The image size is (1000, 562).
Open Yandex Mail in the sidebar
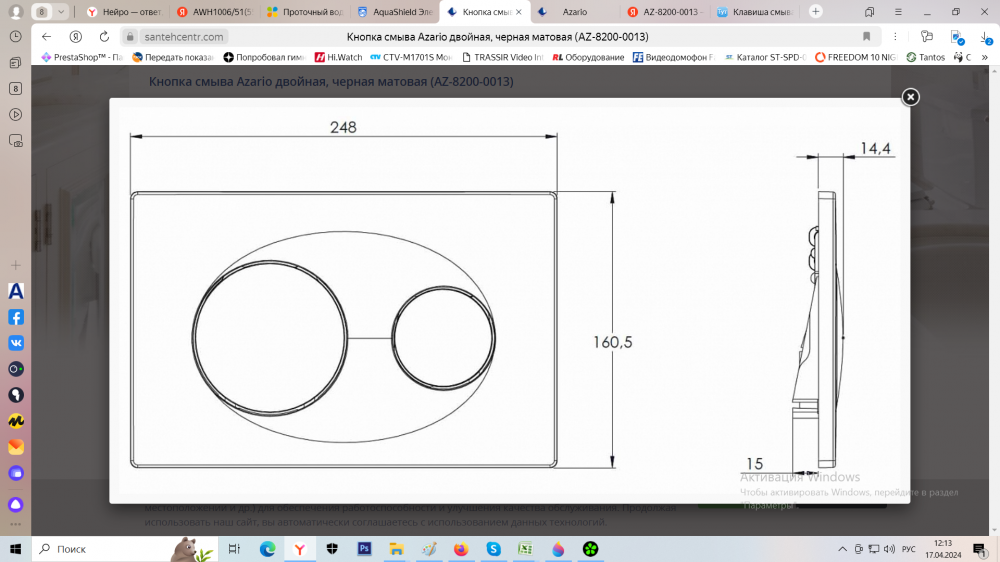click(x=16, y=447)
